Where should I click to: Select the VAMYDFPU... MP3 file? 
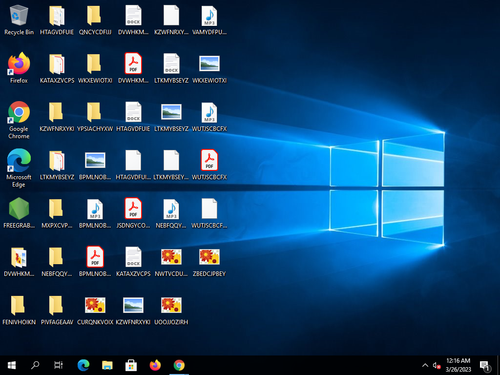tap(209, 20)
